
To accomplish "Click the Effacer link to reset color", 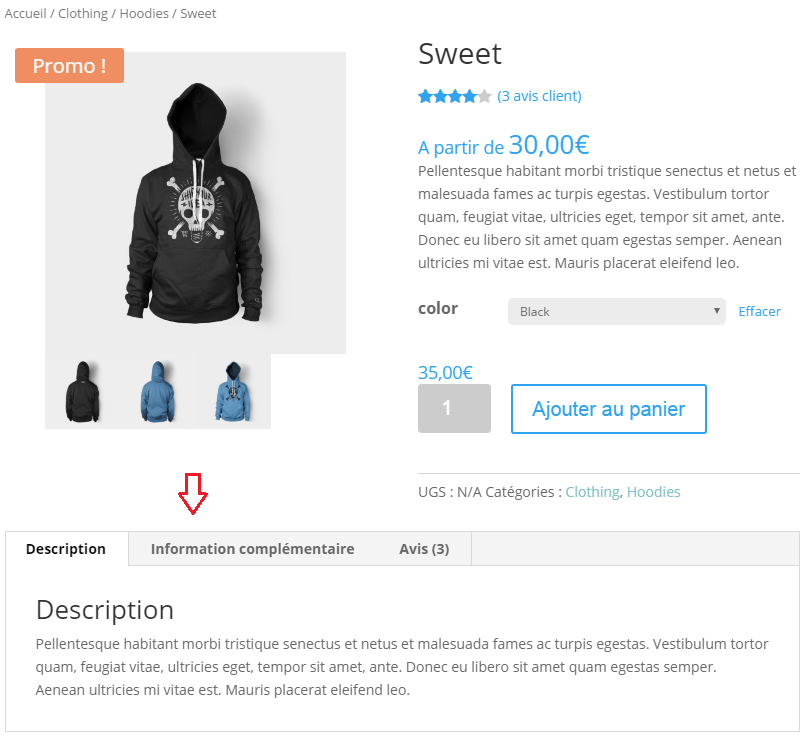I will click(x=759, y=311).
